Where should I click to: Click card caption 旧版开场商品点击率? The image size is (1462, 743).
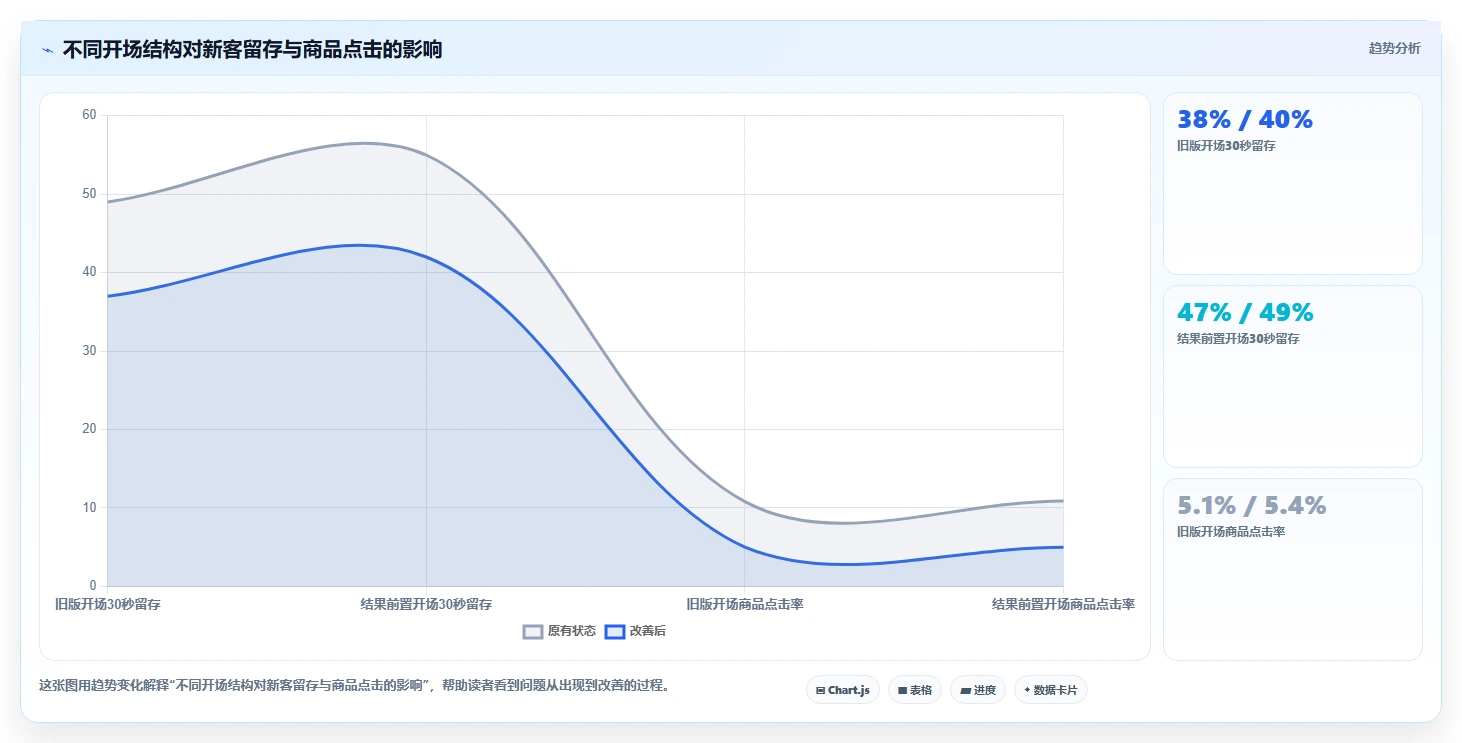[x=1231, y=531]
